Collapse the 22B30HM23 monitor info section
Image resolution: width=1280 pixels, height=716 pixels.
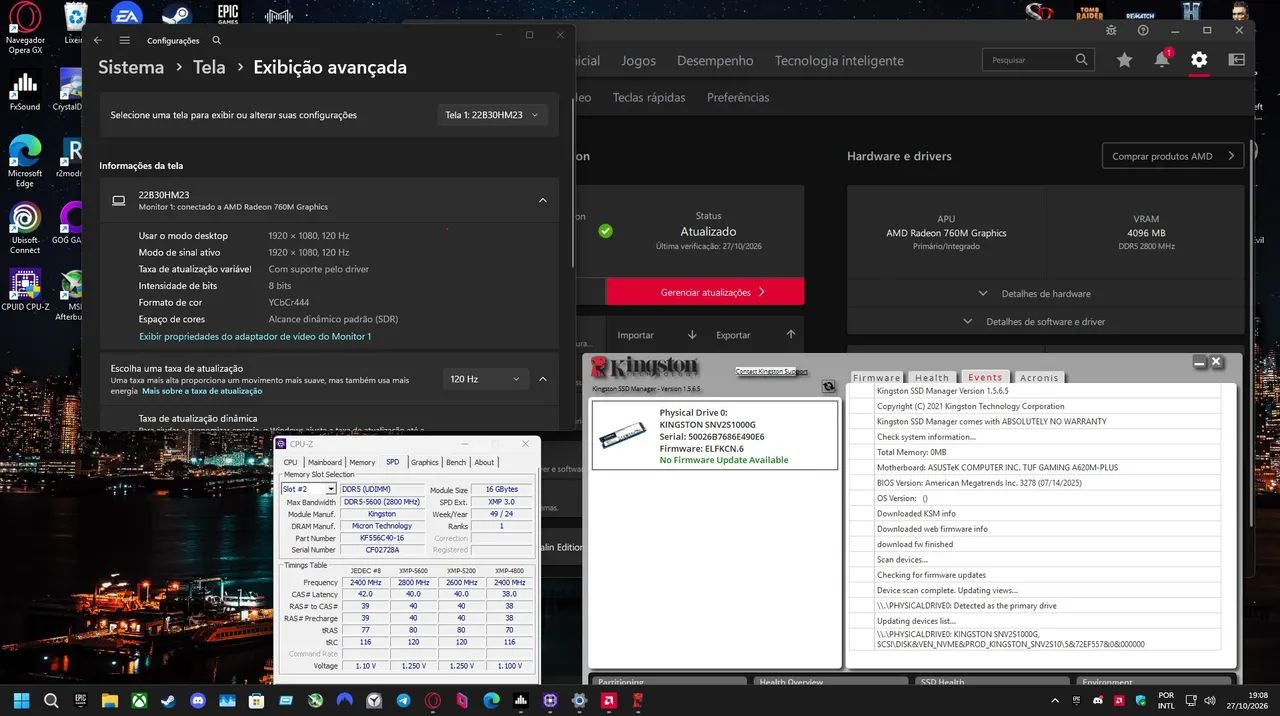543,200
